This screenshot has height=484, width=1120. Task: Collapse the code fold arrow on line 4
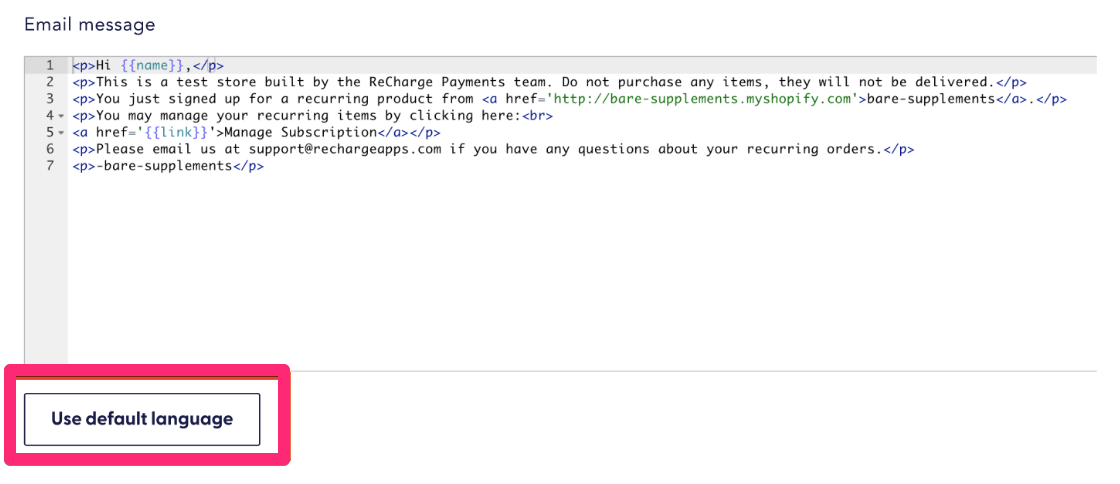(61, 116)
